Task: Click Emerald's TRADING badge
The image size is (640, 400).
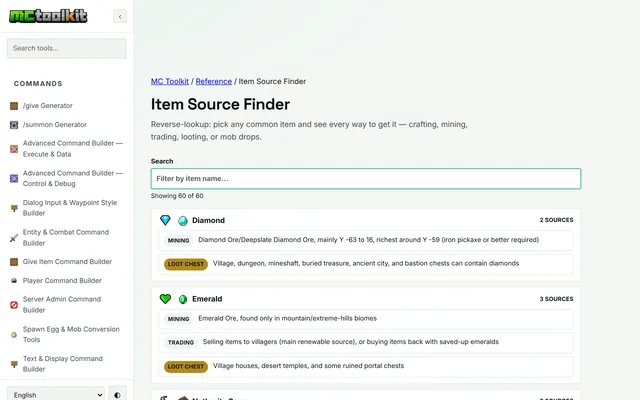Action: (x=181, y=342)
